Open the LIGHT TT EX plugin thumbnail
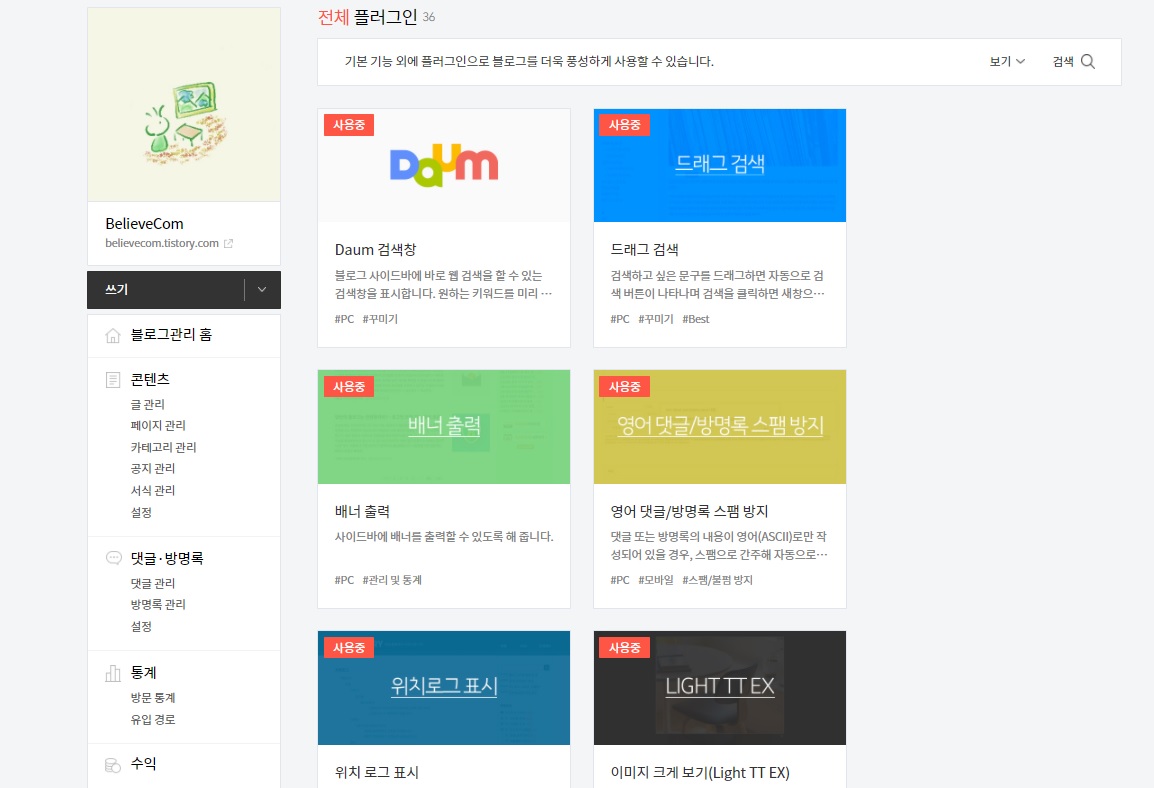1154x788 pixels. [720, 688]
